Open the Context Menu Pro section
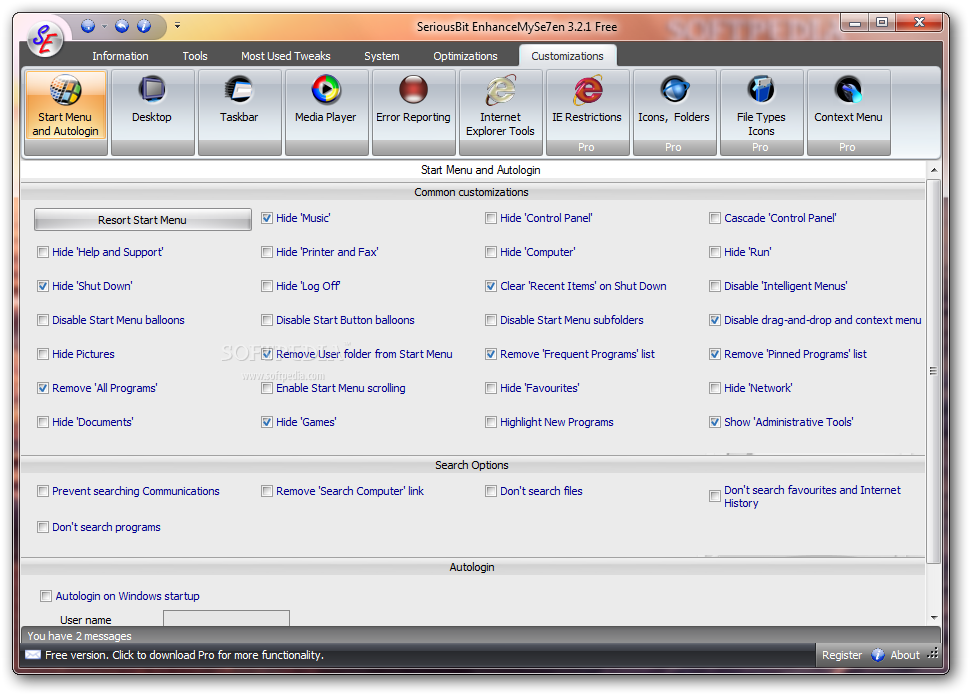The height and width of the screenshot is (695, 970). click(848, 112)
